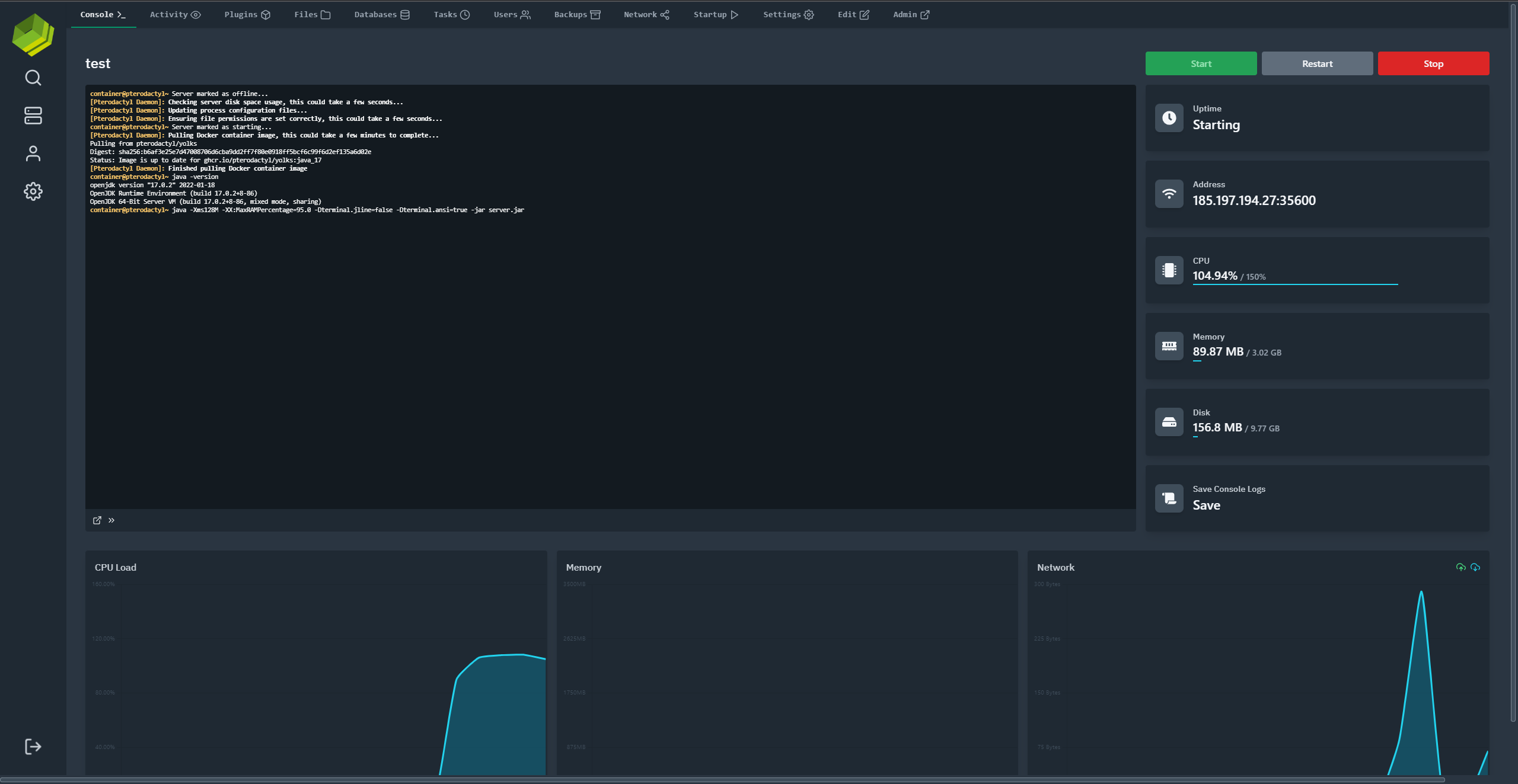The width and height of the screenshot is (1518, 784).
Task: Switch to the Files tab
Action: [x=312, y=15]
